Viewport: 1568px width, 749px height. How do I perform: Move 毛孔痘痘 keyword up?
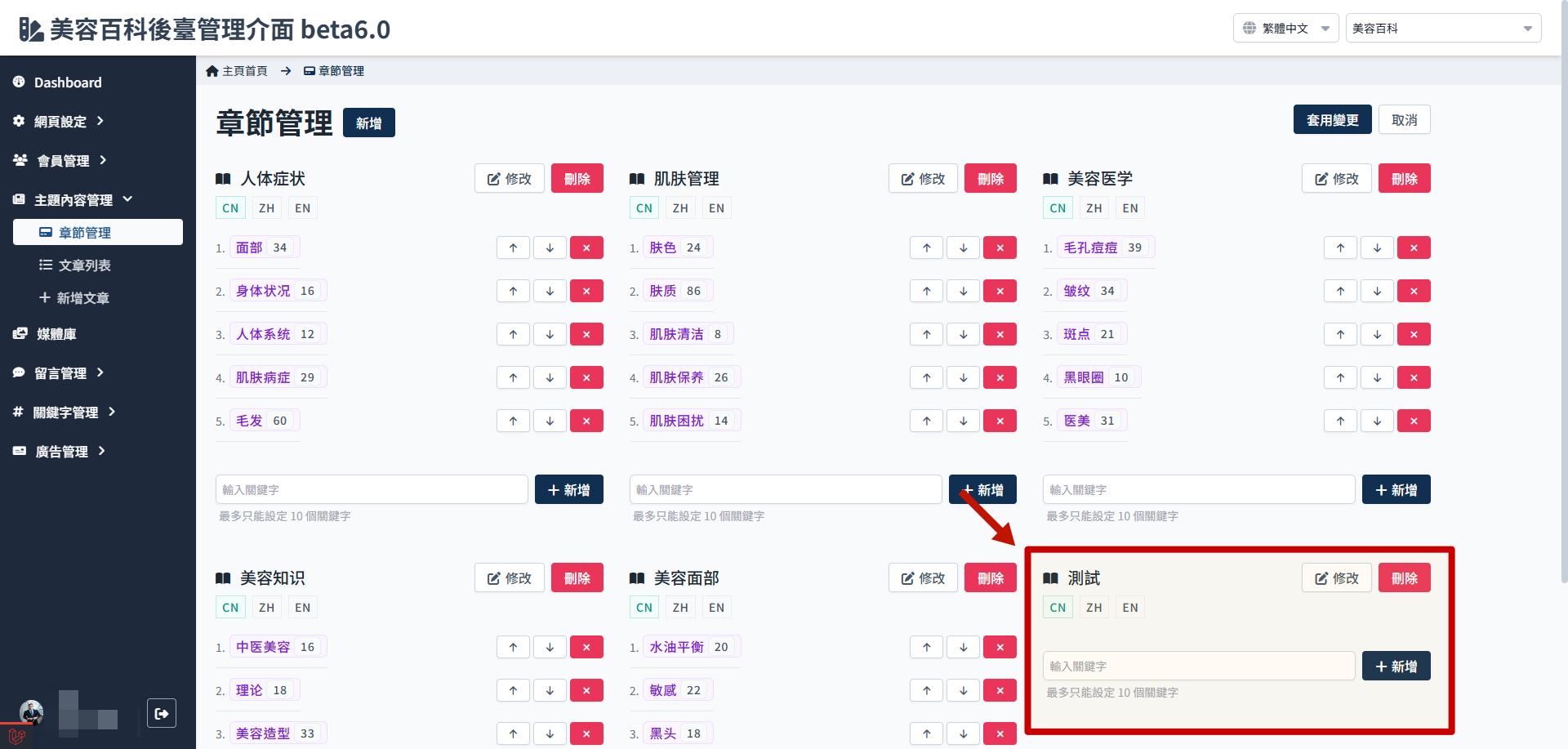tap(1340, 247)
